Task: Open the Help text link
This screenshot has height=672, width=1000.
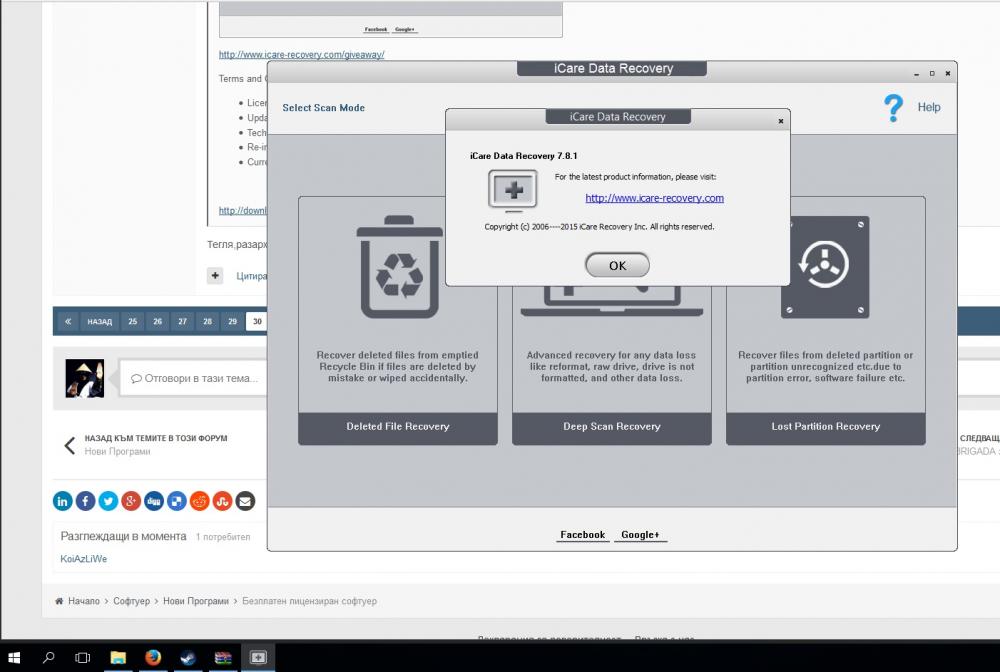Action: click(x=929, y=107)
